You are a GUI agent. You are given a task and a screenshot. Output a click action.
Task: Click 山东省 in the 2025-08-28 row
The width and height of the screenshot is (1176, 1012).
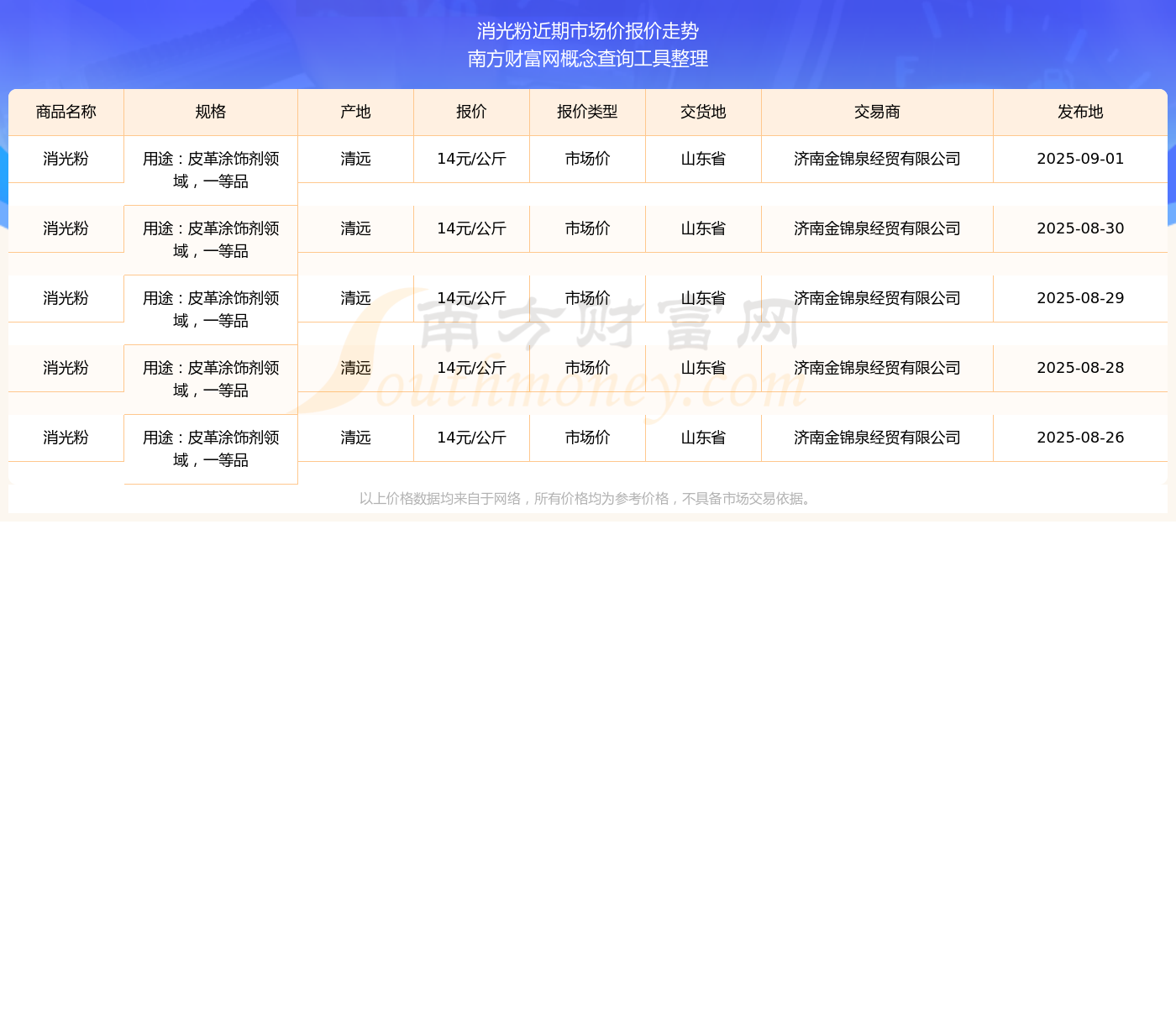point(704,368)
